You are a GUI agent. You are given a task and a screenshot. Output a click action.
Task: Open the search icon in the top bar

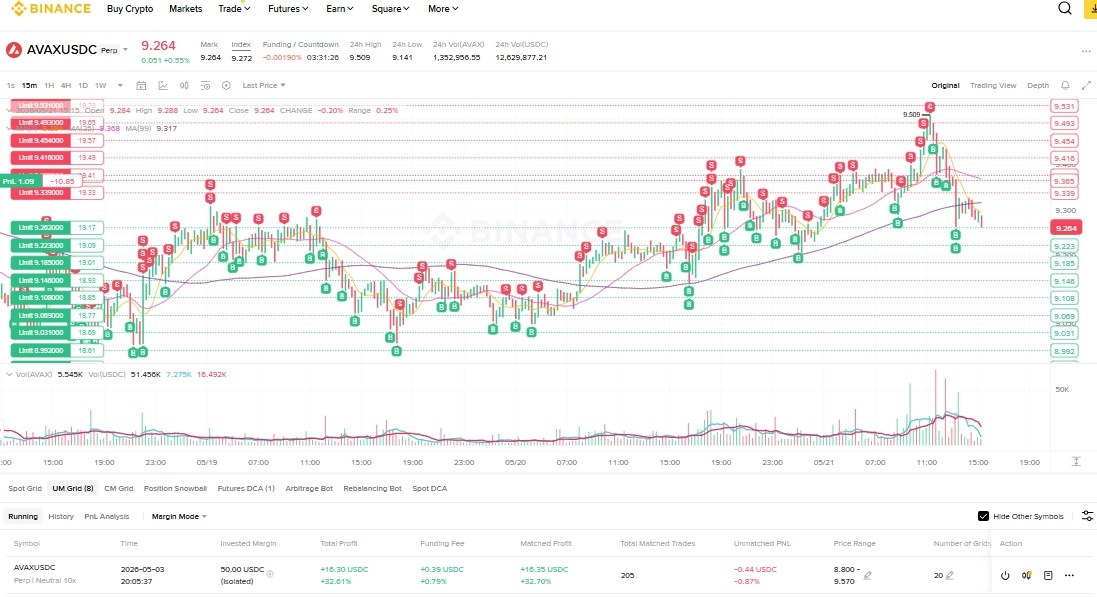[1064, 8]
